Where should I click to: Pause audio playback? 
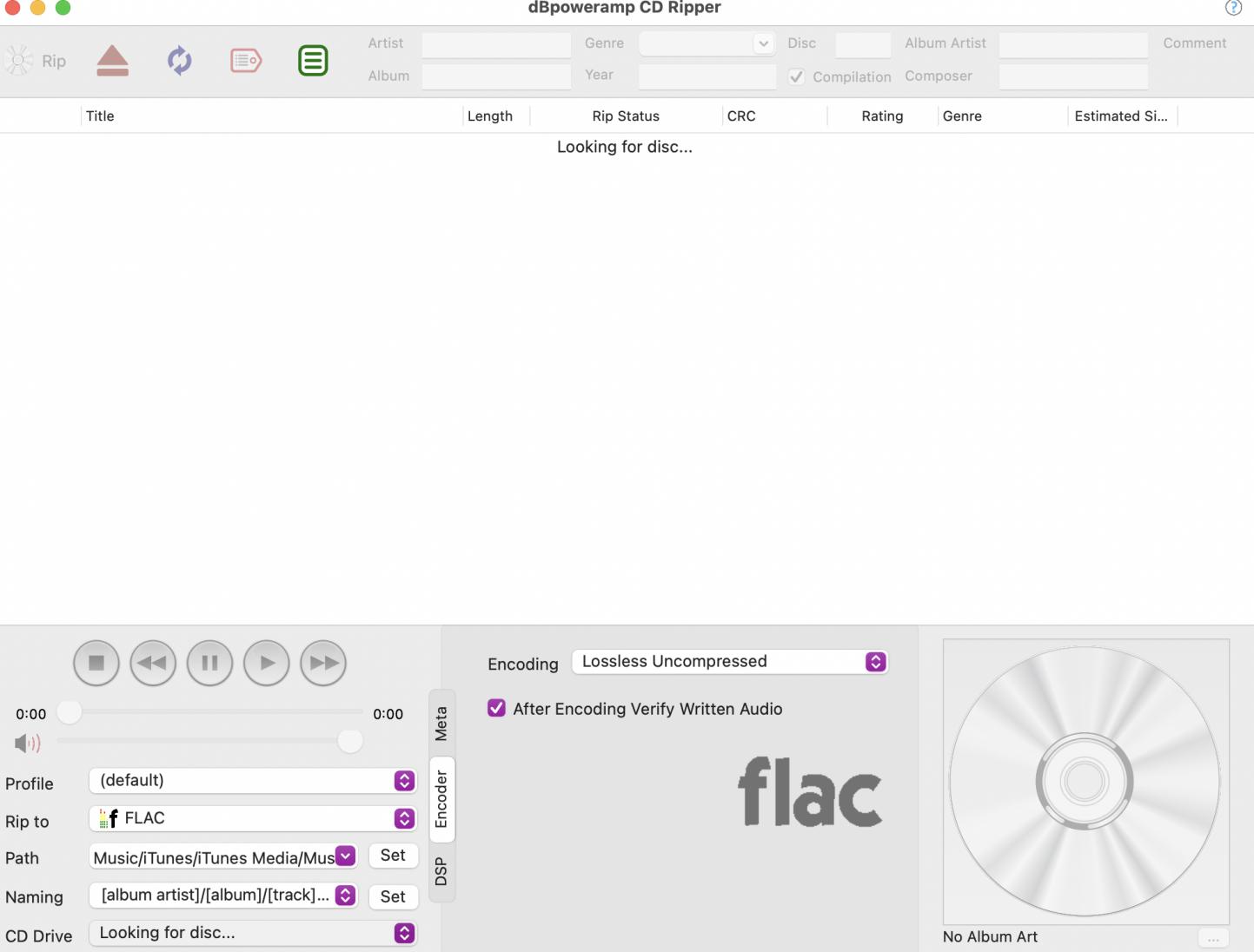(209, 663)
